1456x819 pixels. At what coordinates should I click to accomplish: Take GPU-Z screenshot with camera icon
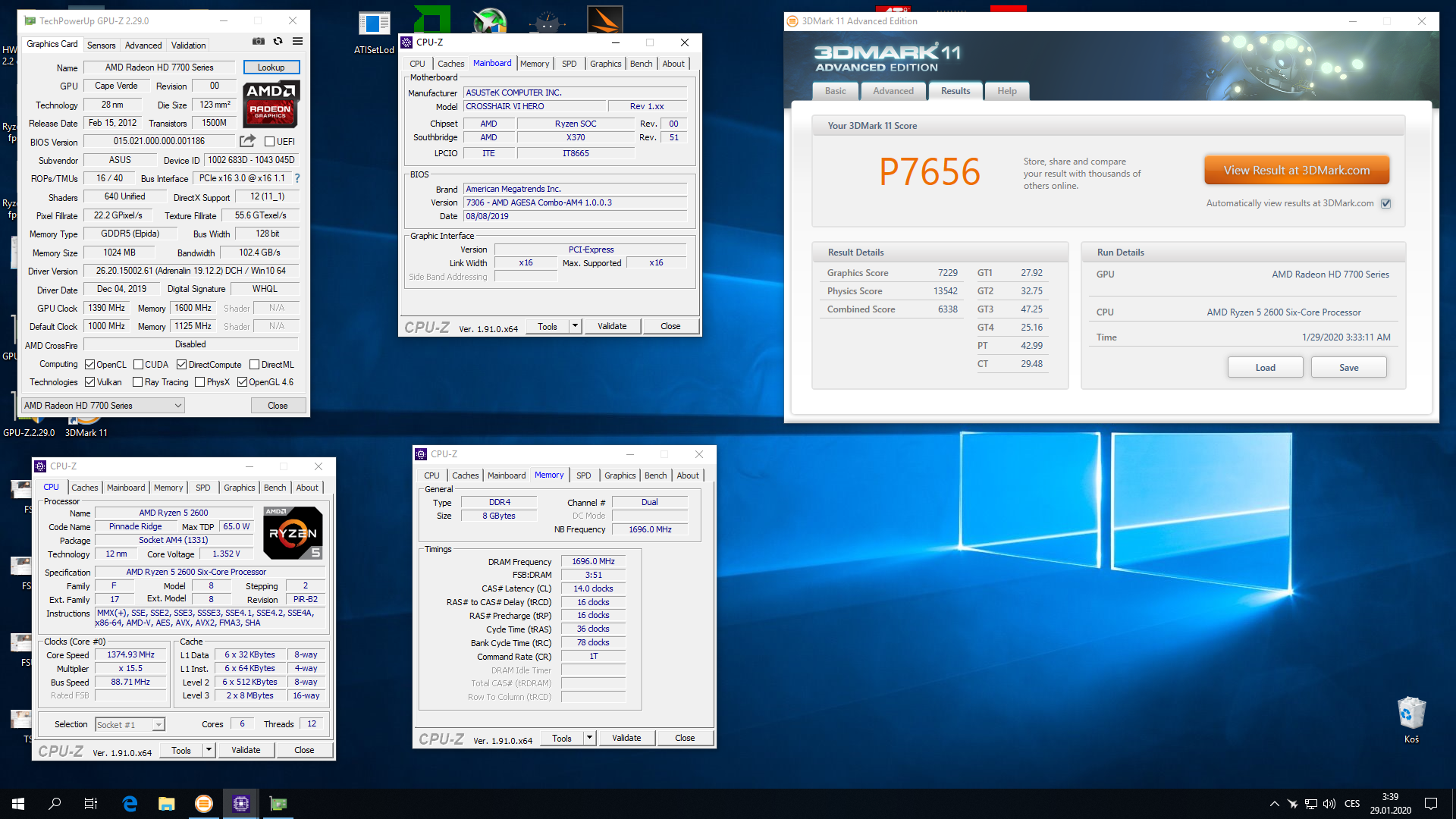[259, 41]
